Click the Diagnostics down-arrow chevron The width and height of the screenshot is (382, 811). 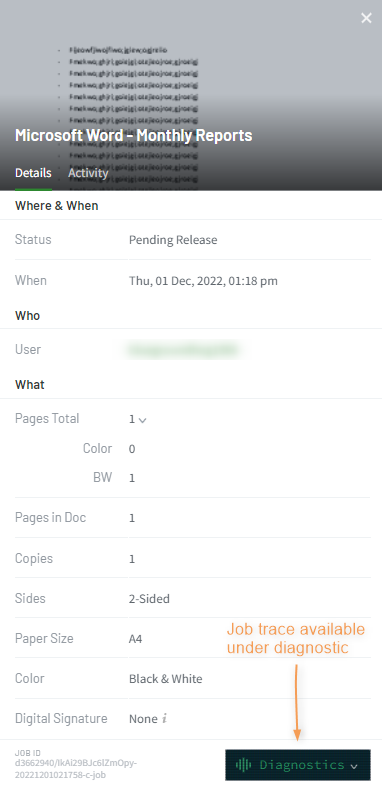354,766
